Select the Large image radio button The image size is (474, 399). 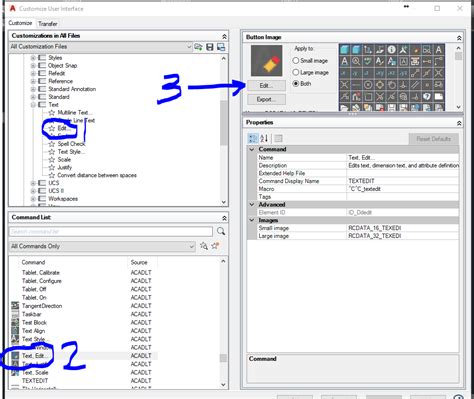coord(295,72)
